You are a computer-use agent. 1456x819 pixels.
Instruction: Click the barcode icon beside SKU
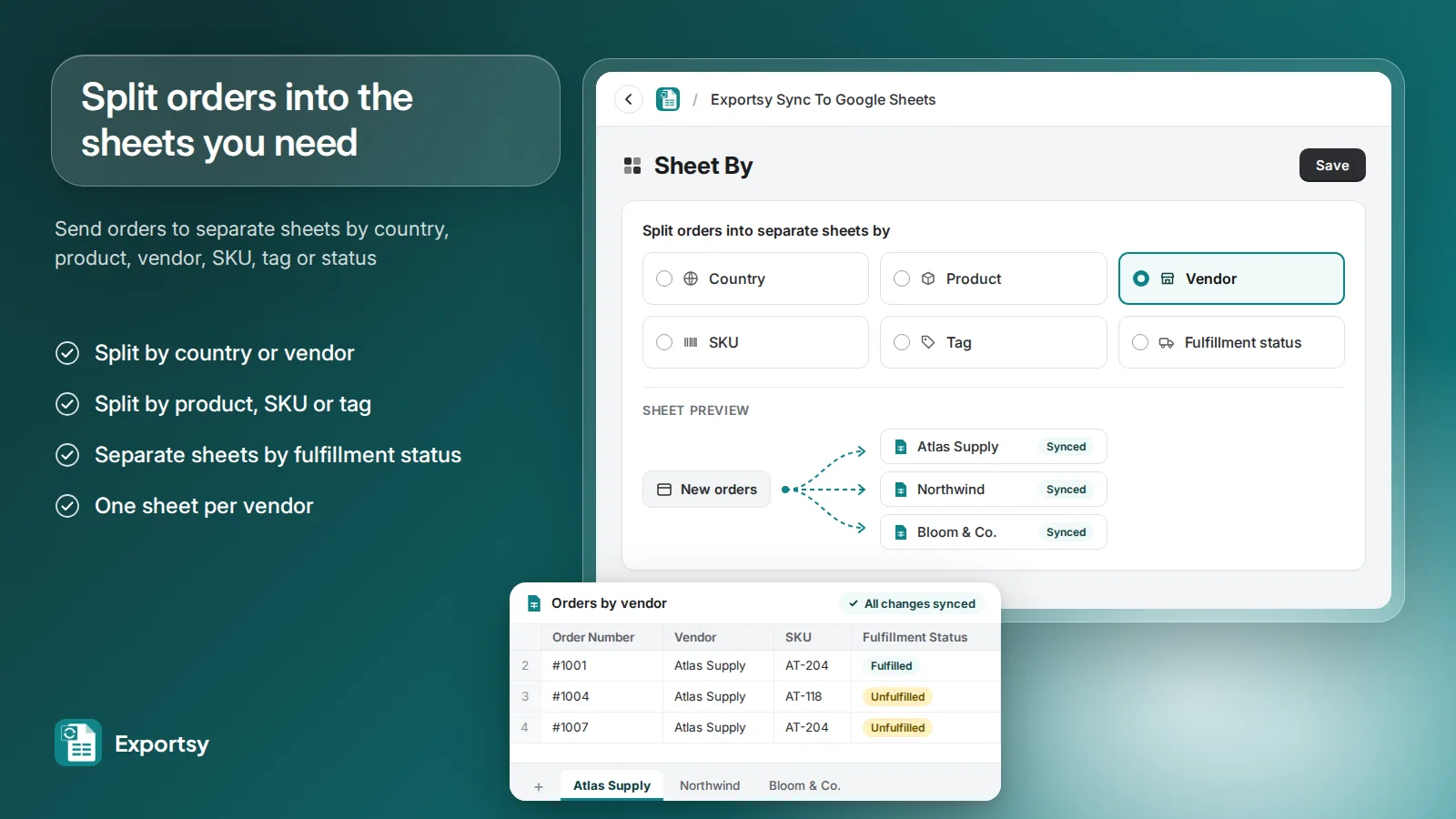coord(691,342)
